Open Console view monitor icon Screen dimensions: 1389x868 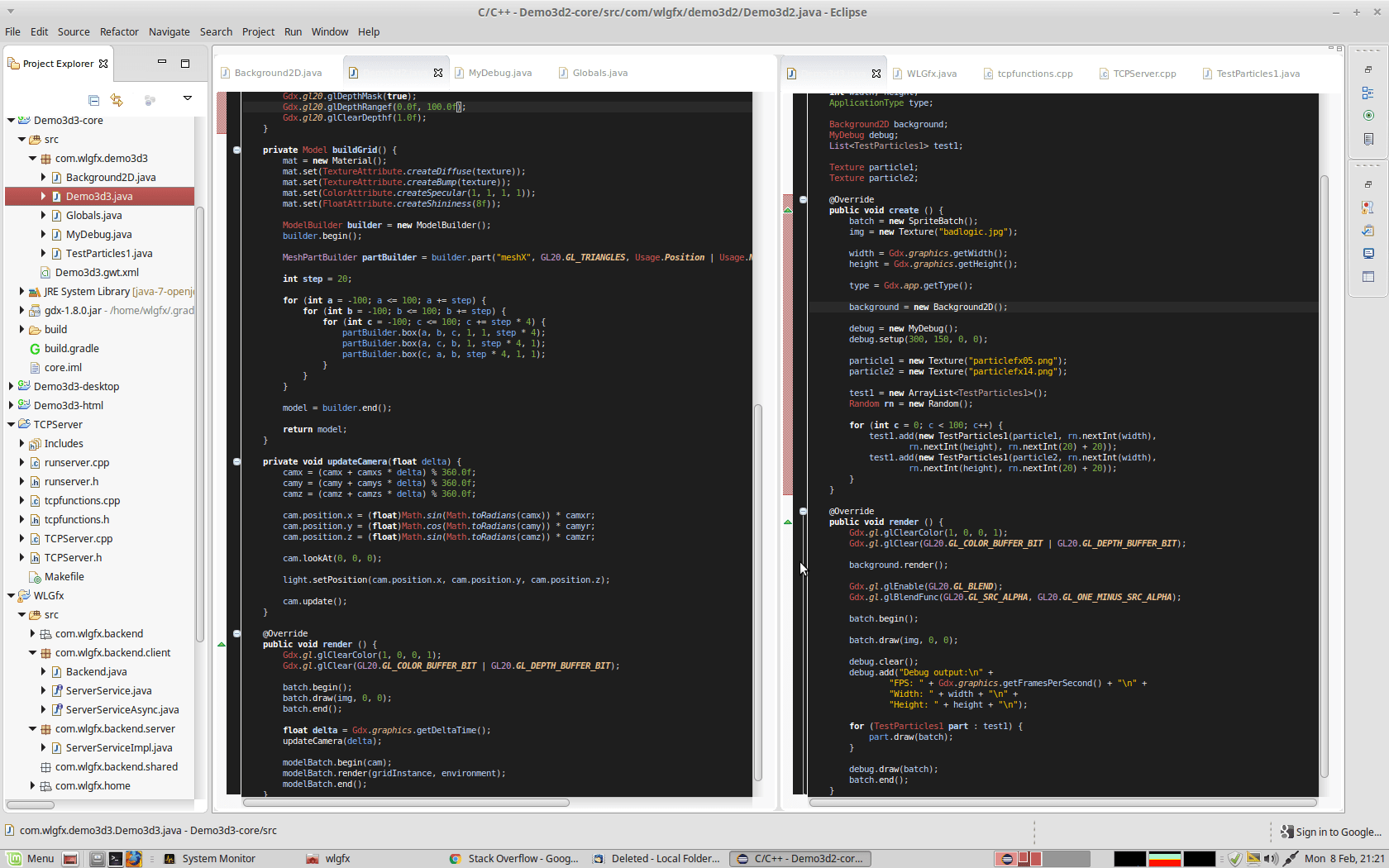[x=1368, y=254]
